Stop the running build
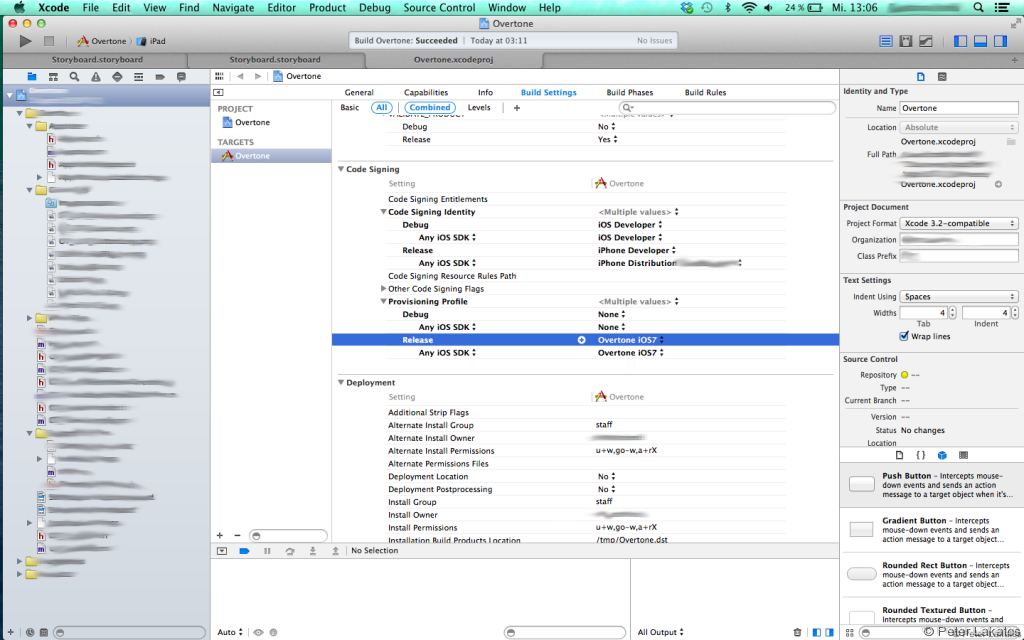Viewport: 1024px width, 640px height. coord(48,41)
